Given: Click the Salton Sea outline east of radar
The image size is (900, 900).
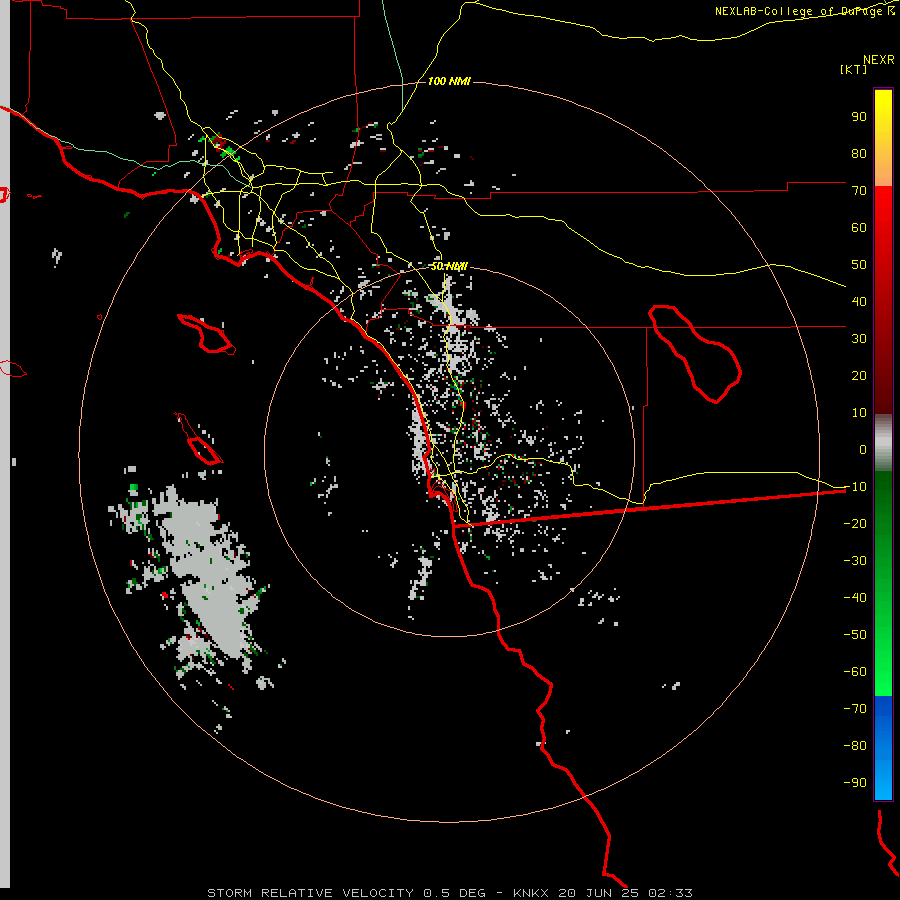Looking at the screenshot, I should (x=695, y=354).
